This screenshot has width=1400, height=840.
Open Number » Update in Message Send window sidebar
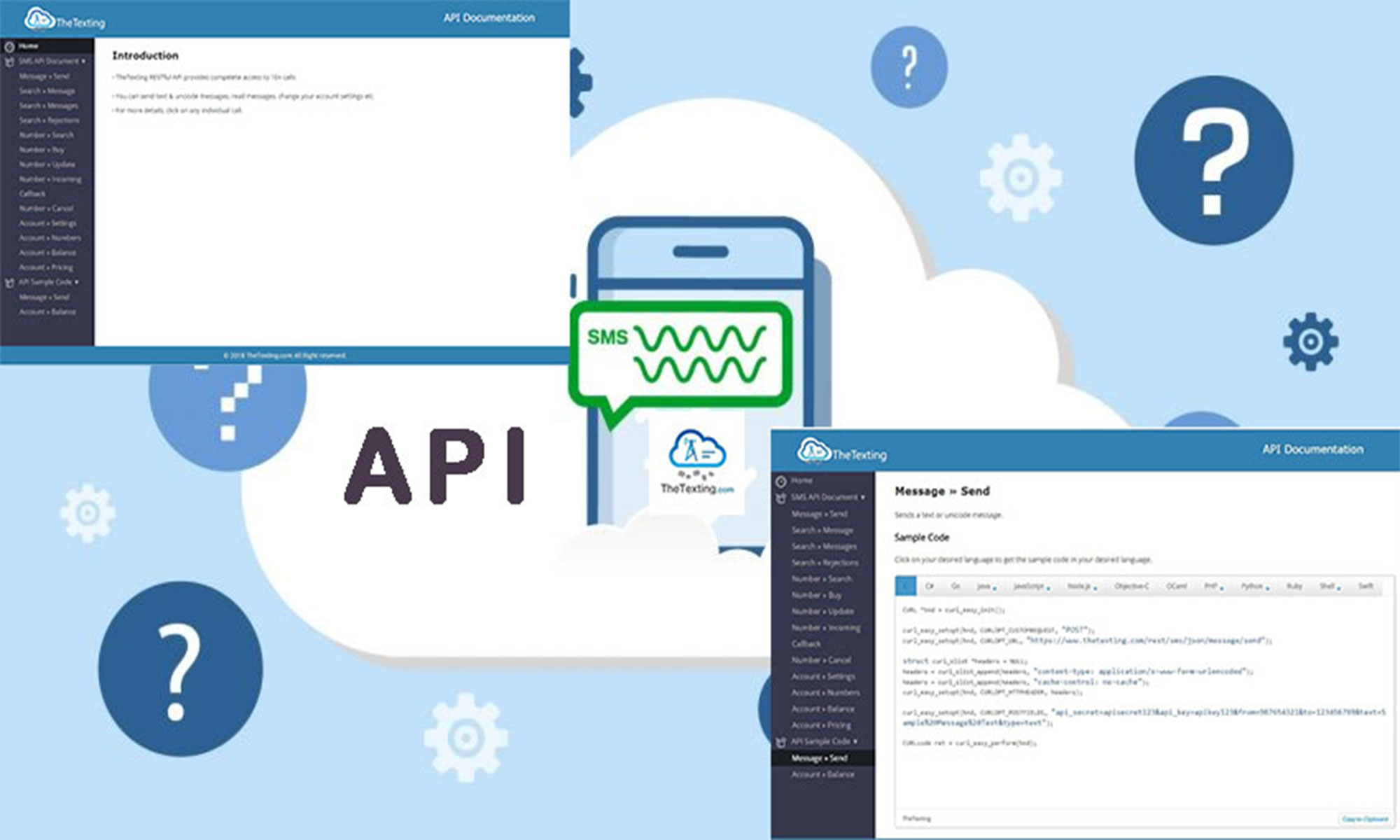[x=822, y=612]
